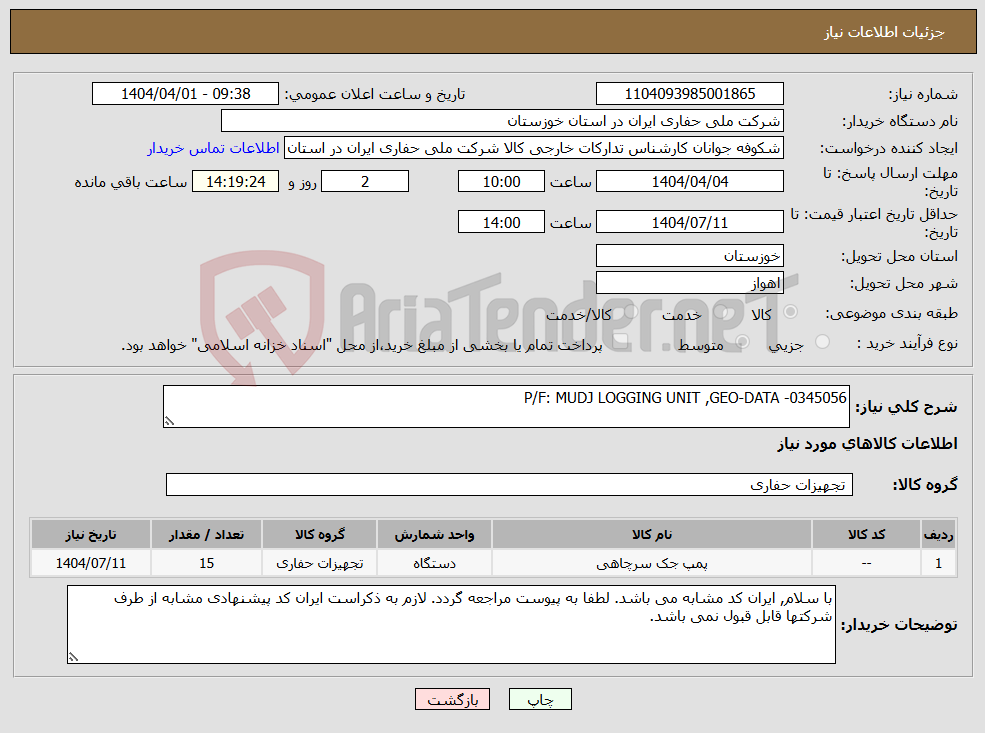Click the goods group تجهیزات حفاری field
The width and height of the screenshot is (985, 733).
coord(509,484)
